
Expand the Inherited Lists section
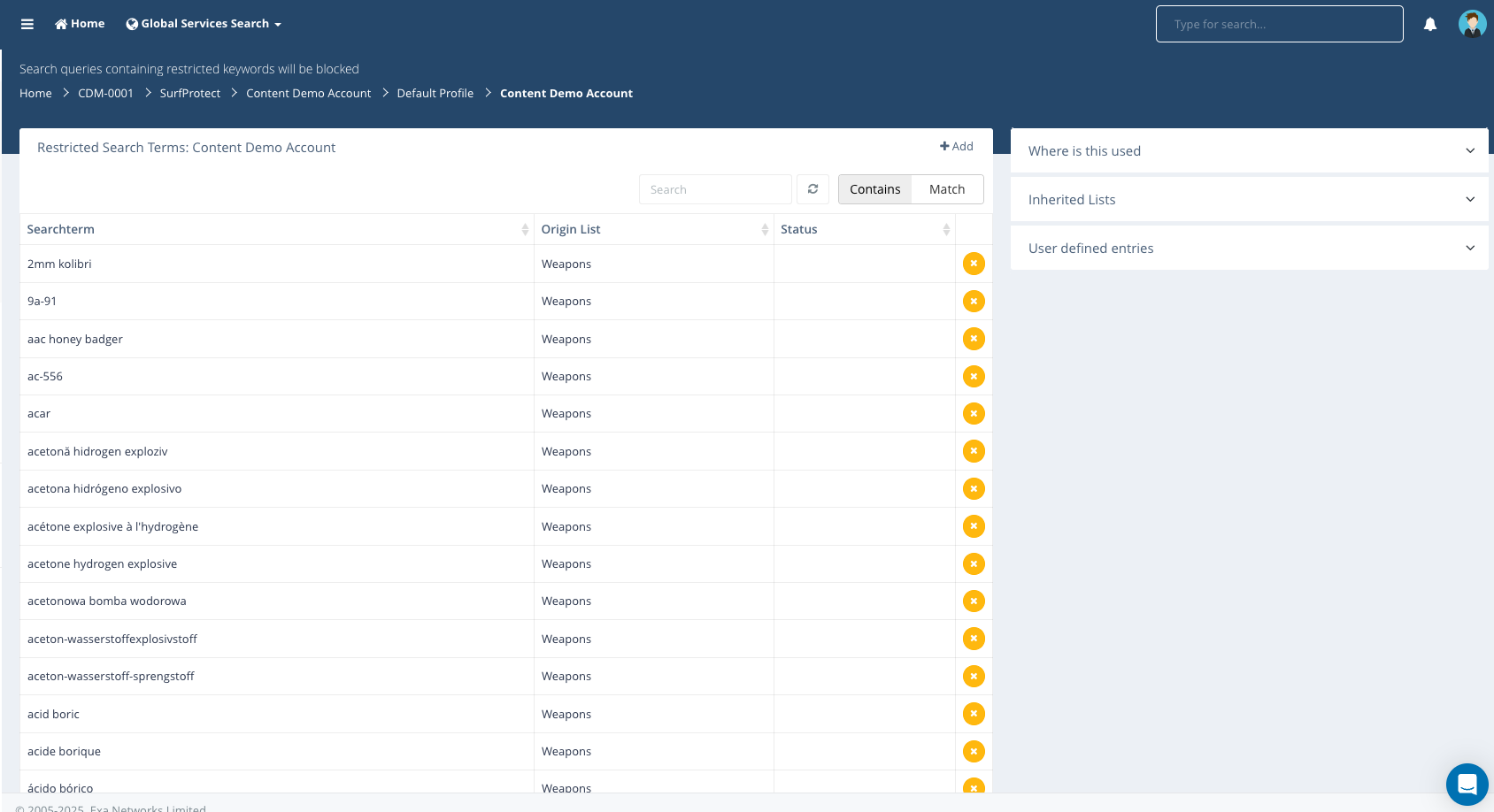coord(1248,200)
